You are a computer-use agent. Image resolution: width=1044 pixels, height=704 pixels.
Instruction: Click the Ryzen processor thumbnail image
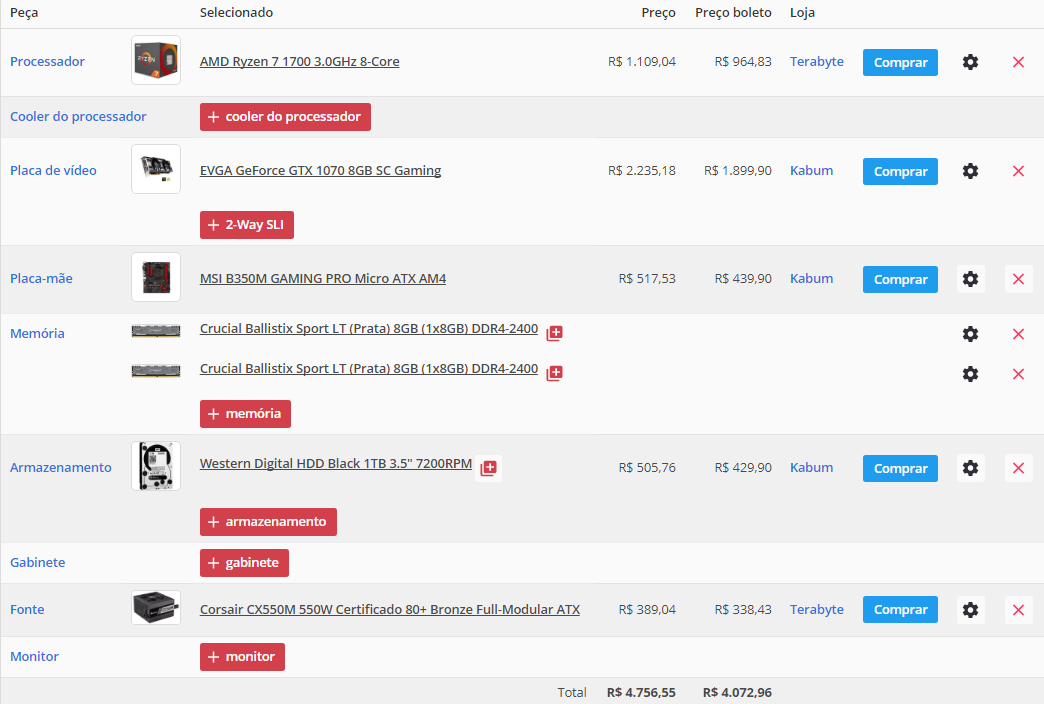pos(156,60)
